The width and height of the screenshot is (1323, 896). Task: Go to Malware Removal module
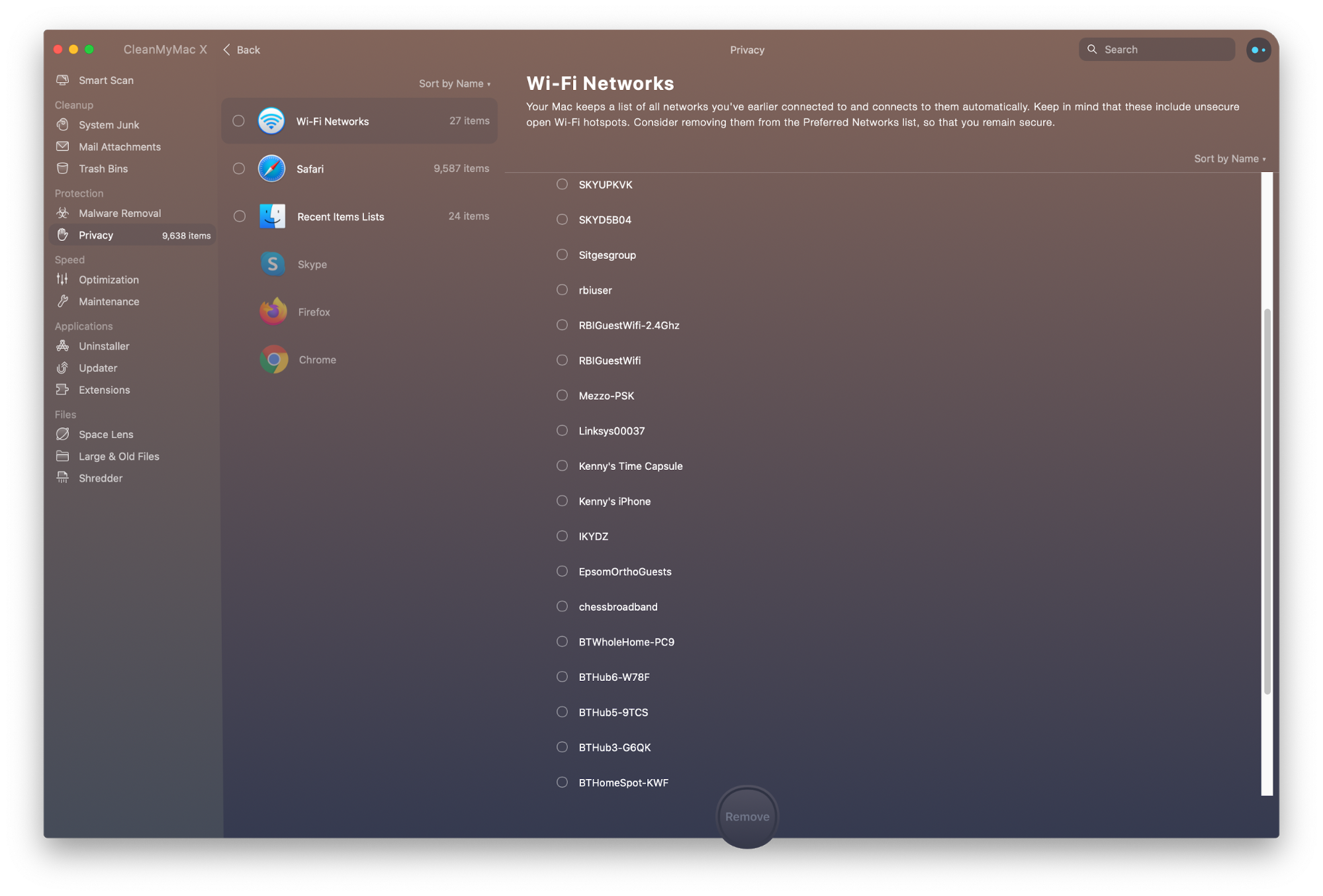tap(120, 213)
